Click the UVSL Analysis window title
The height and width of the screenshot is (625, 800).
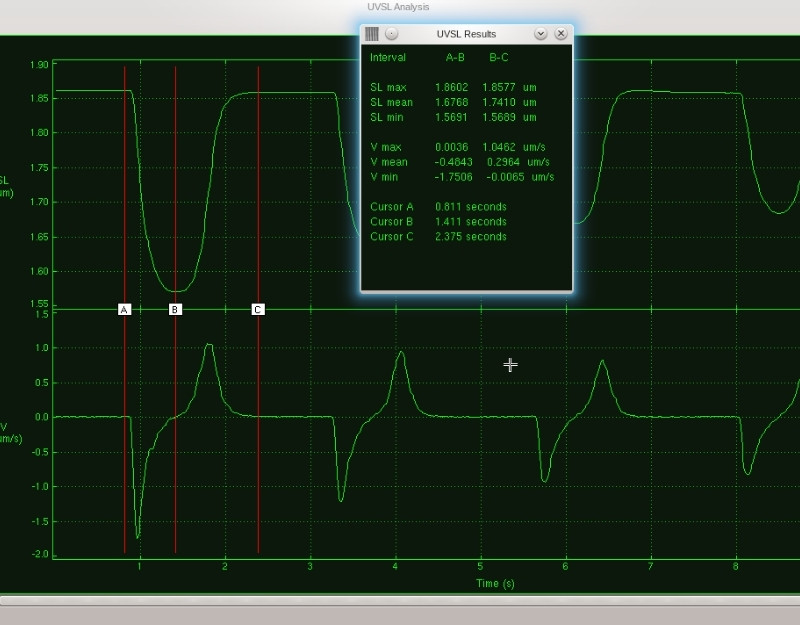[398, 7]
